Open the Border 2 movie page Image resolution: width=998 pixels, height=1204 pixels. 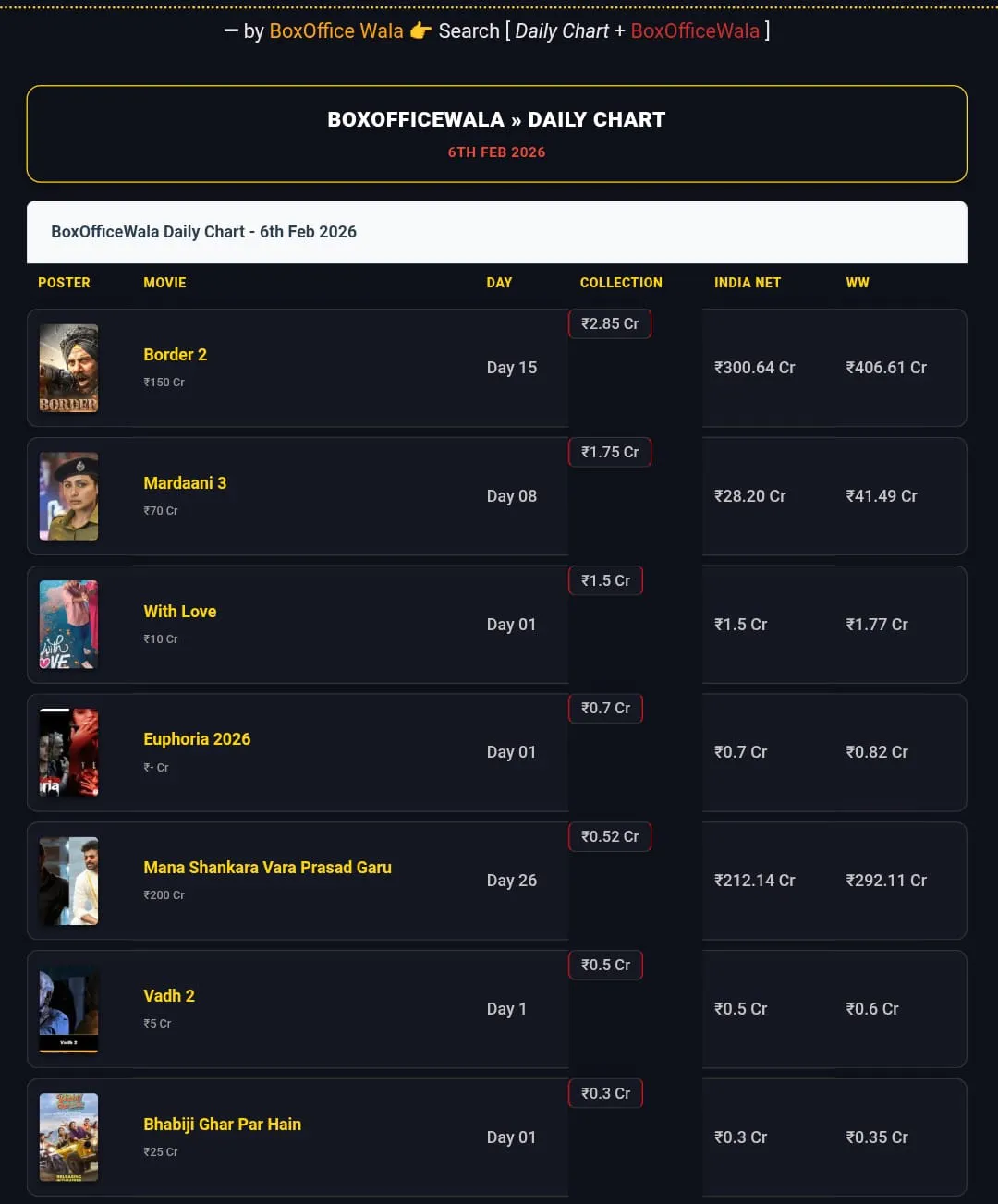click(175, 354)
